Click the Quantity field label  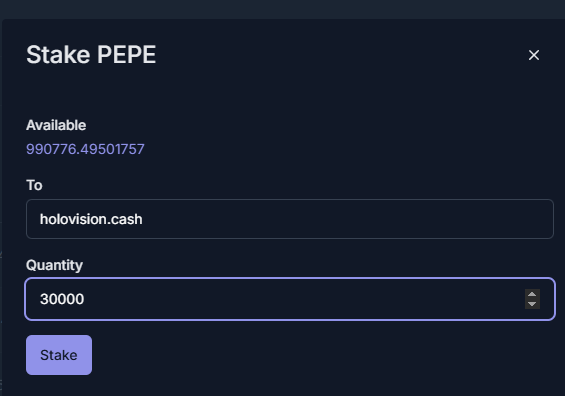54,266
